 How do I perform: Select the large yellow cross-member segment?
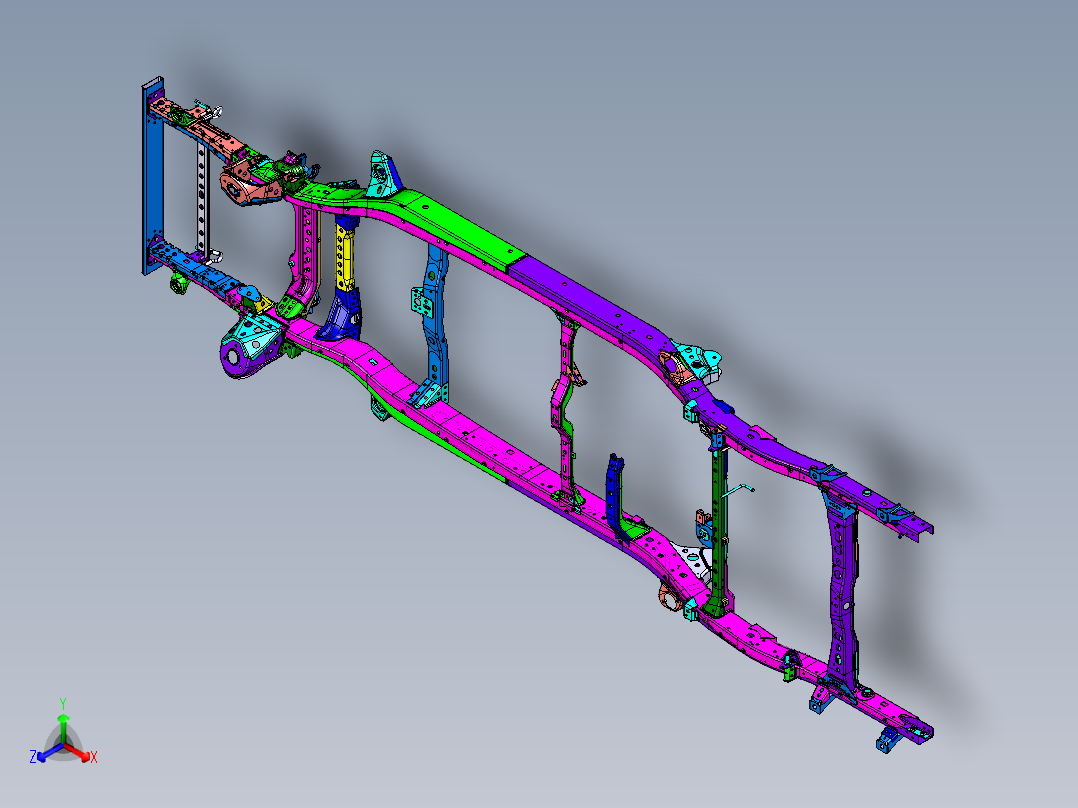tap(345, 257)
